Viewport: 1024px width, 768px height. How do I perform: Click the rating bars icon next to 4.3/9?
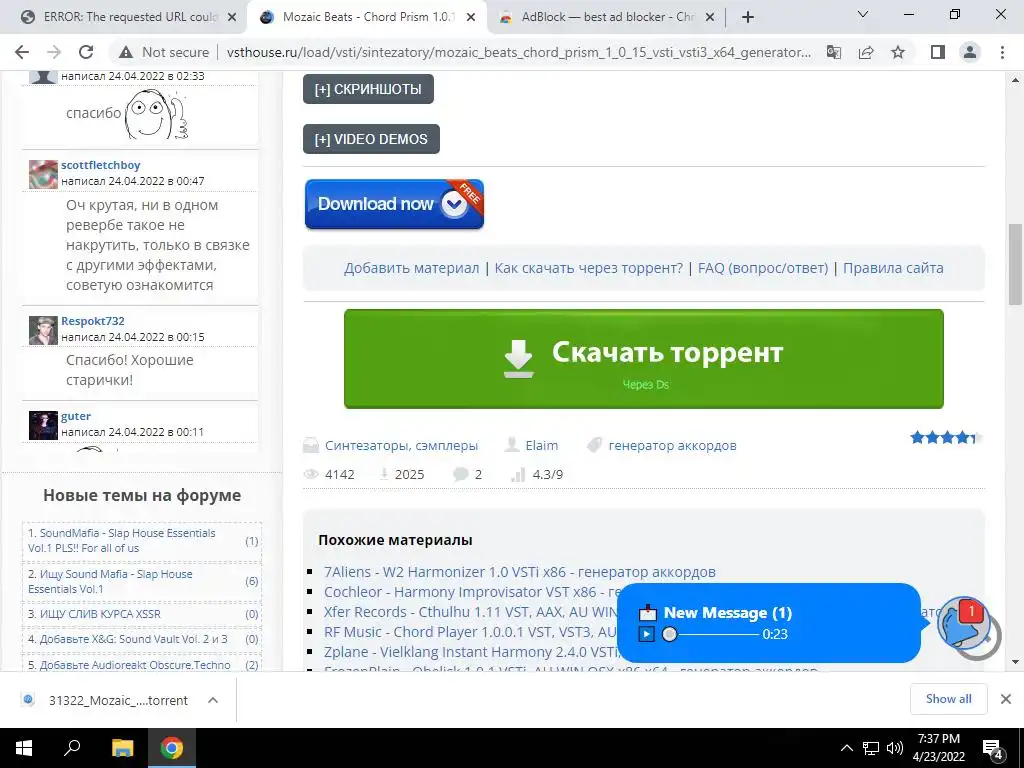[518, 474]
